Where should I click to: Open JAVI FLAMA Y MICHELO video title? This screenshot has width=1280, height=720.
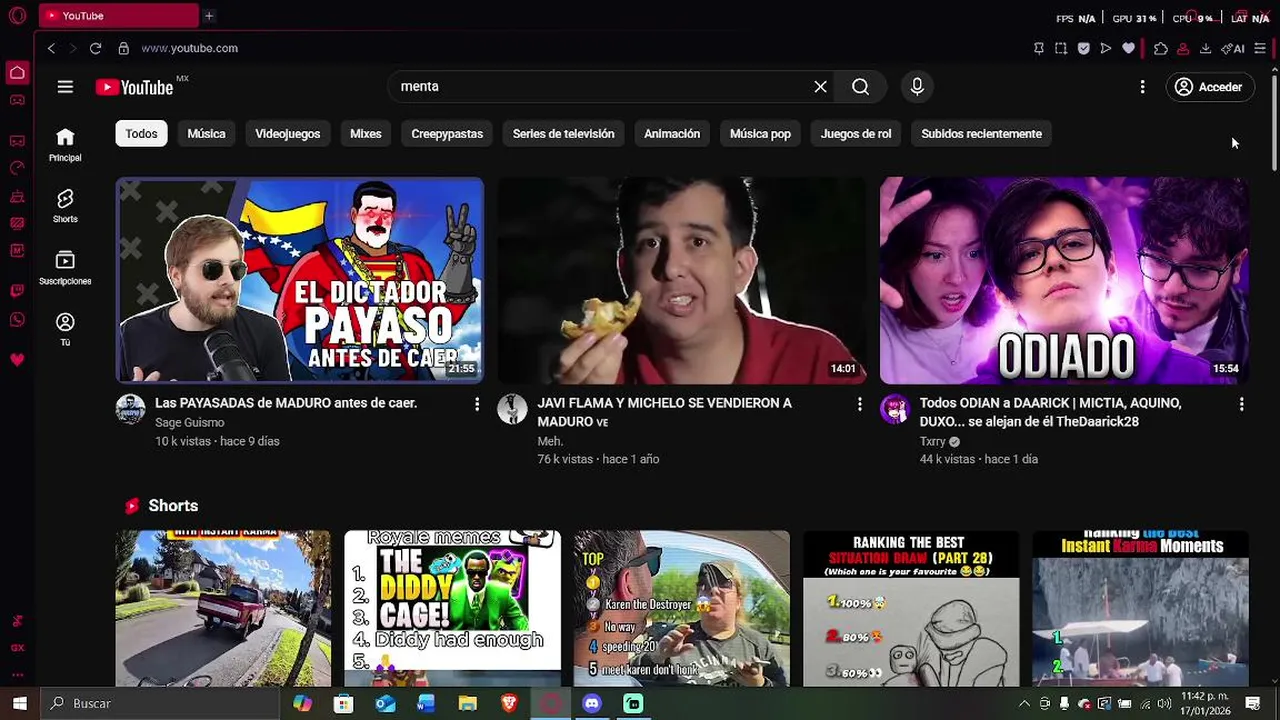click(x=664, y=412)
